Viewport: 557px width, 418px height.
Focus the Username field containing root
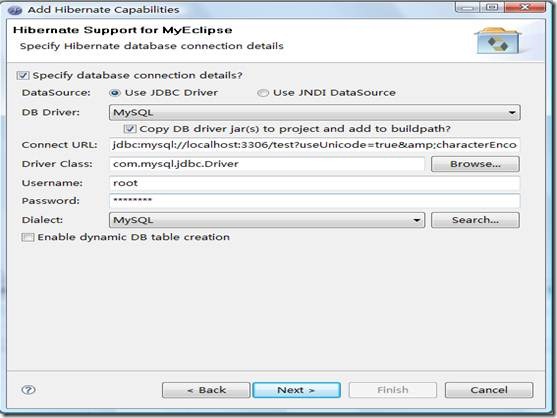click(314, 183)
